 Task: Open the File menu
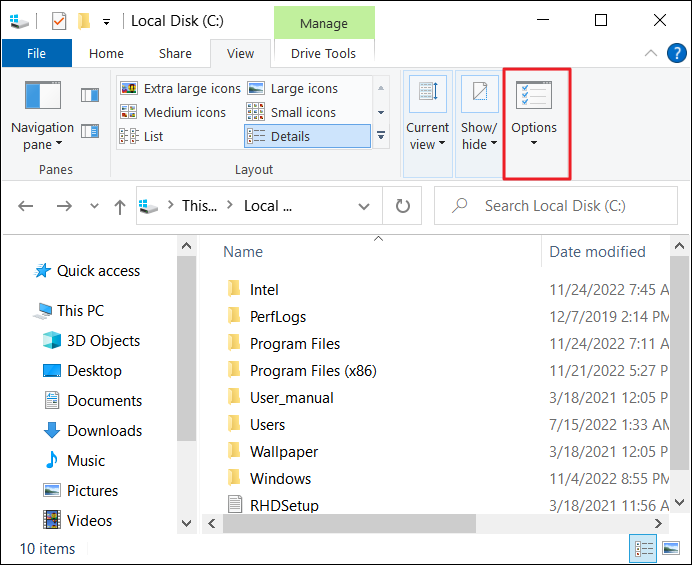click(x=37, y=53)
